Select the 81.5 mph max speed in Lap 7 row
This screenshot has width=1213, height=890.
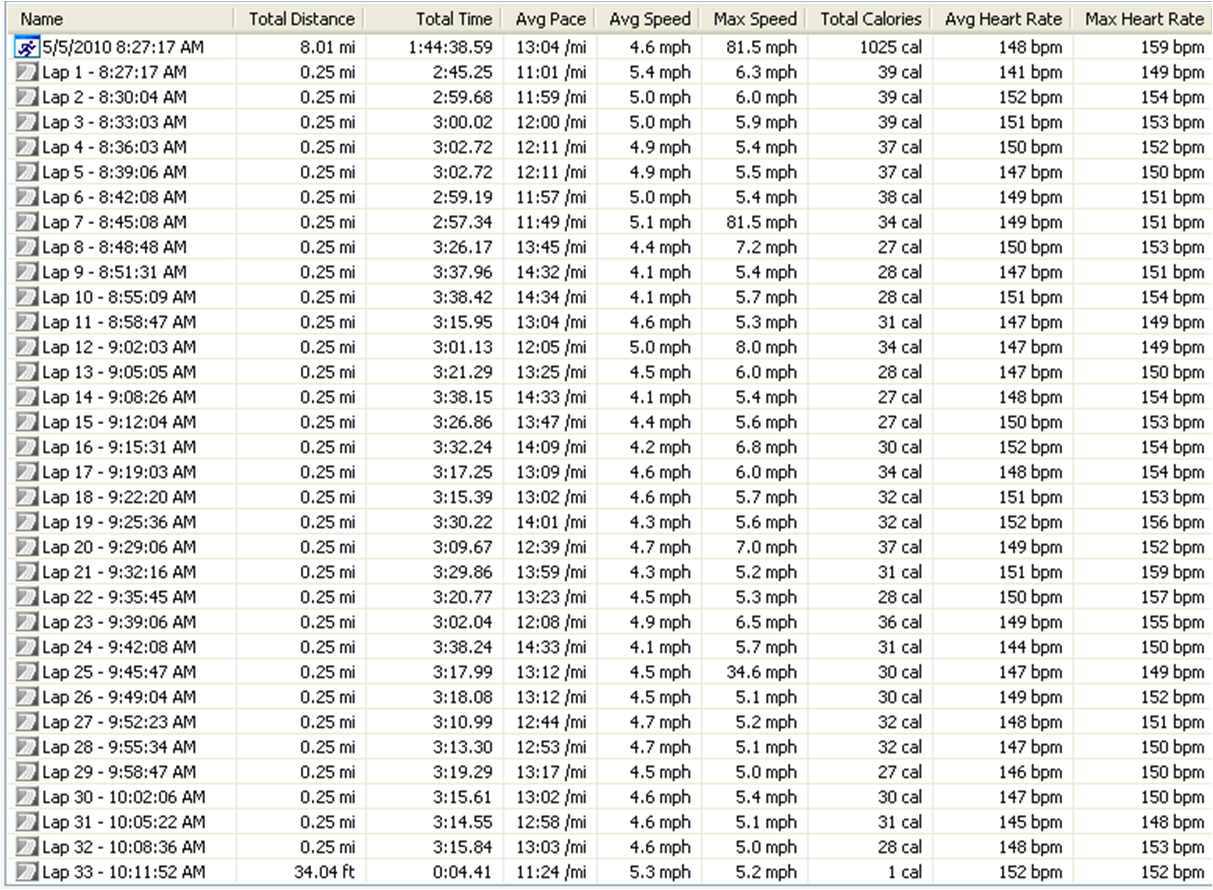763,222
